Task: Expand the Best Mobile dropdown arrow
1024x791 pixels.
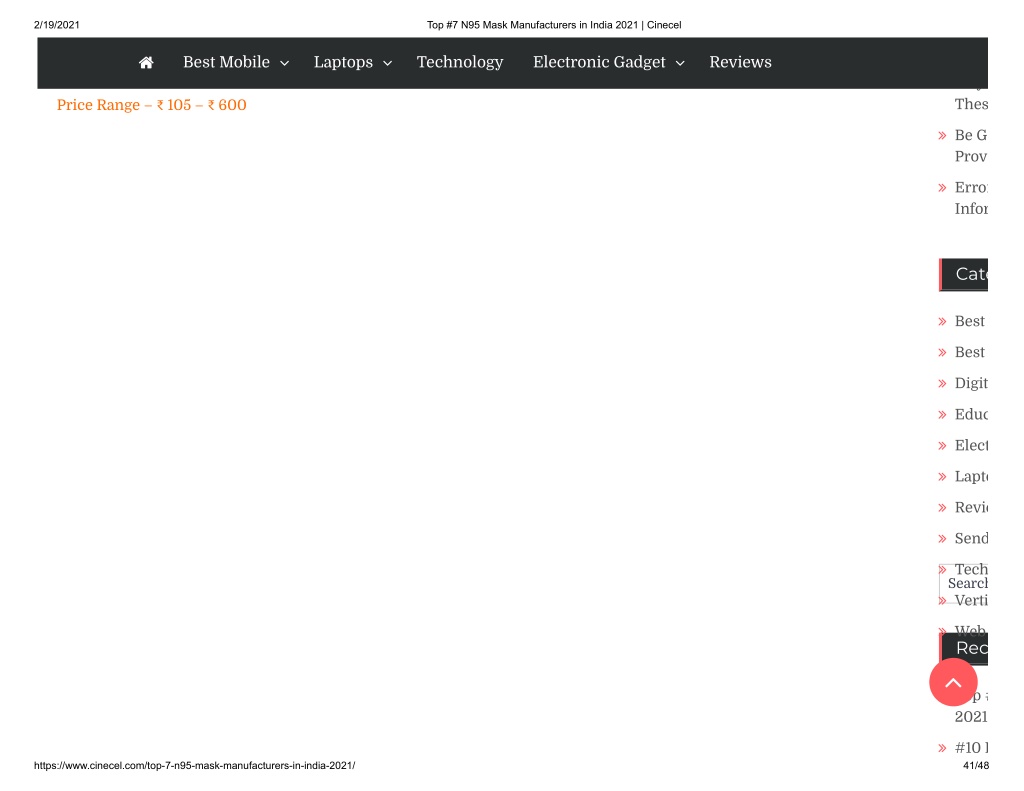Action: 284,63
